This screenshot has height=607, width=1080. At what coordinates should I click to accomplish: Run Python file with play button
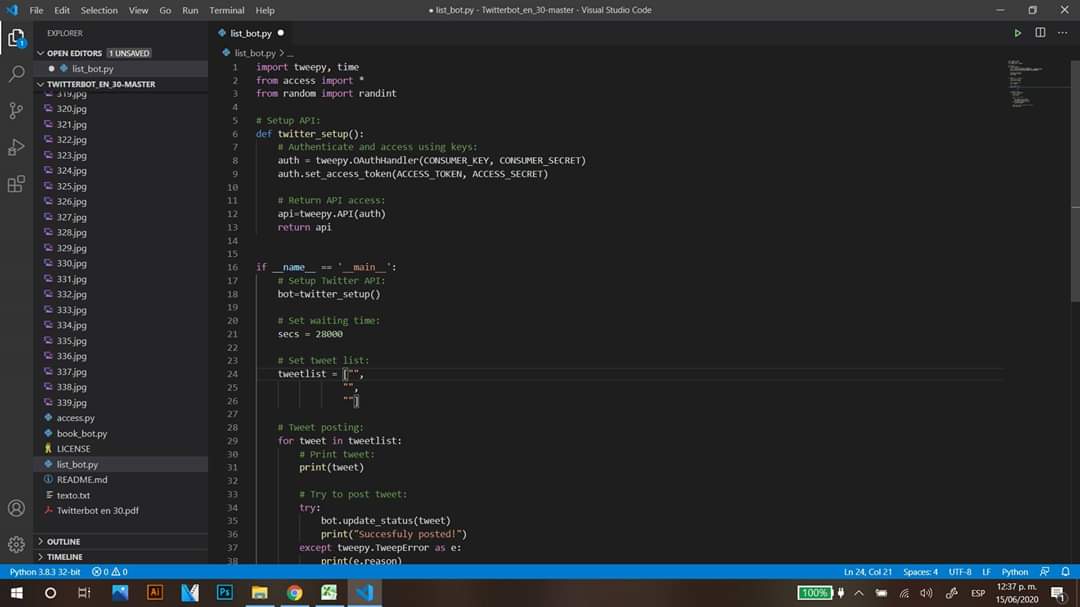[1017, 33]
